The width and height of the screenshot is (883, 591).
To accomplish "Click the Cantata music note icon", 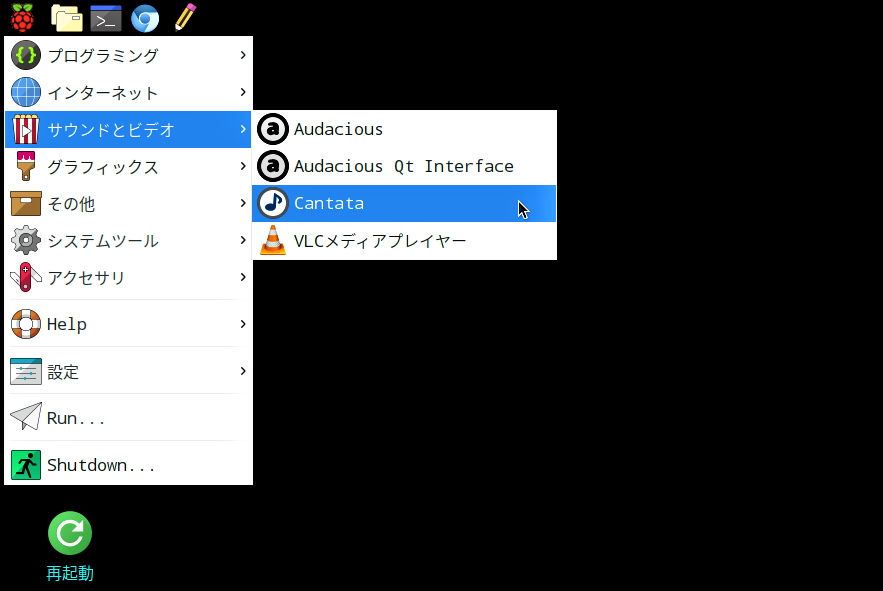I will click(273, 203).
